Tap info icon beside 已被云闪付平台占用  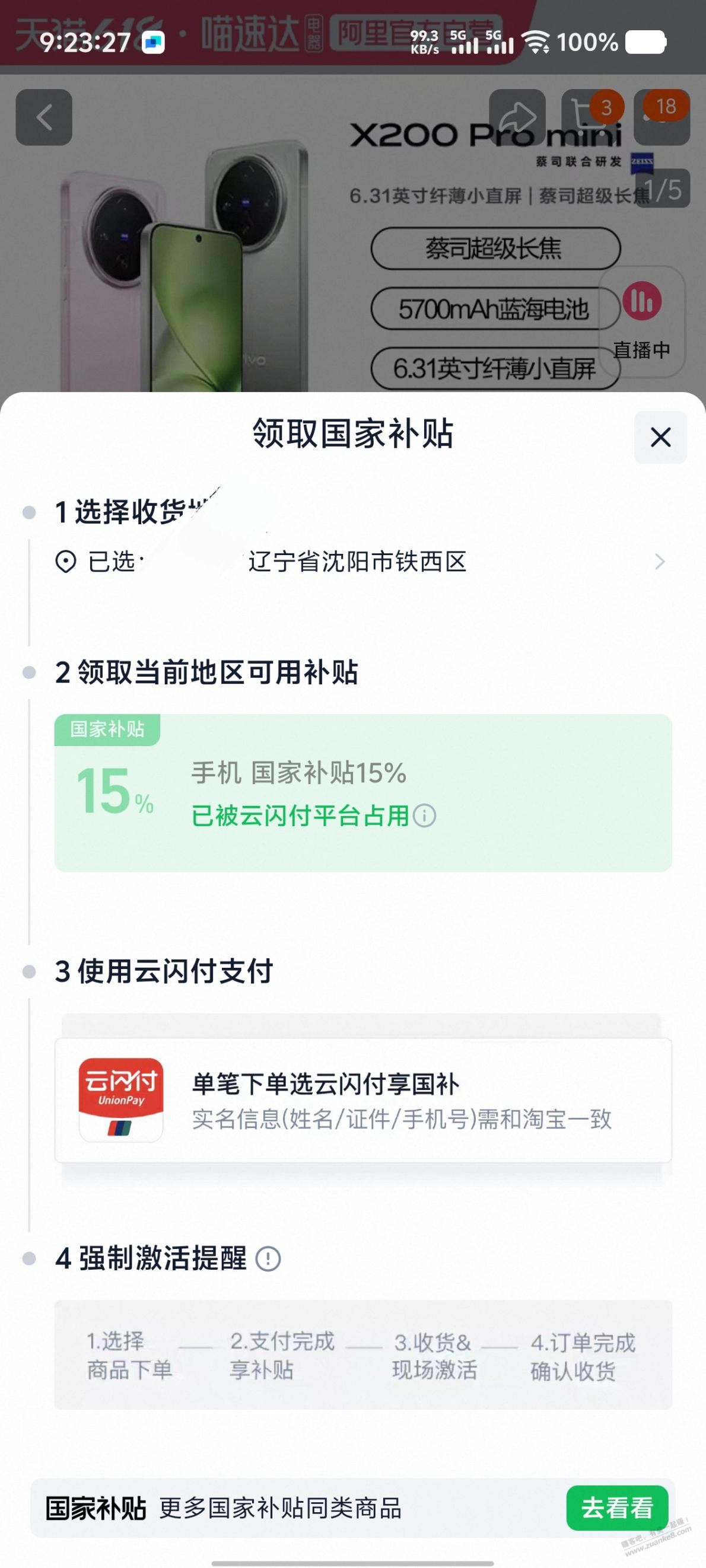pyautogui.click(x=425, y=815)
